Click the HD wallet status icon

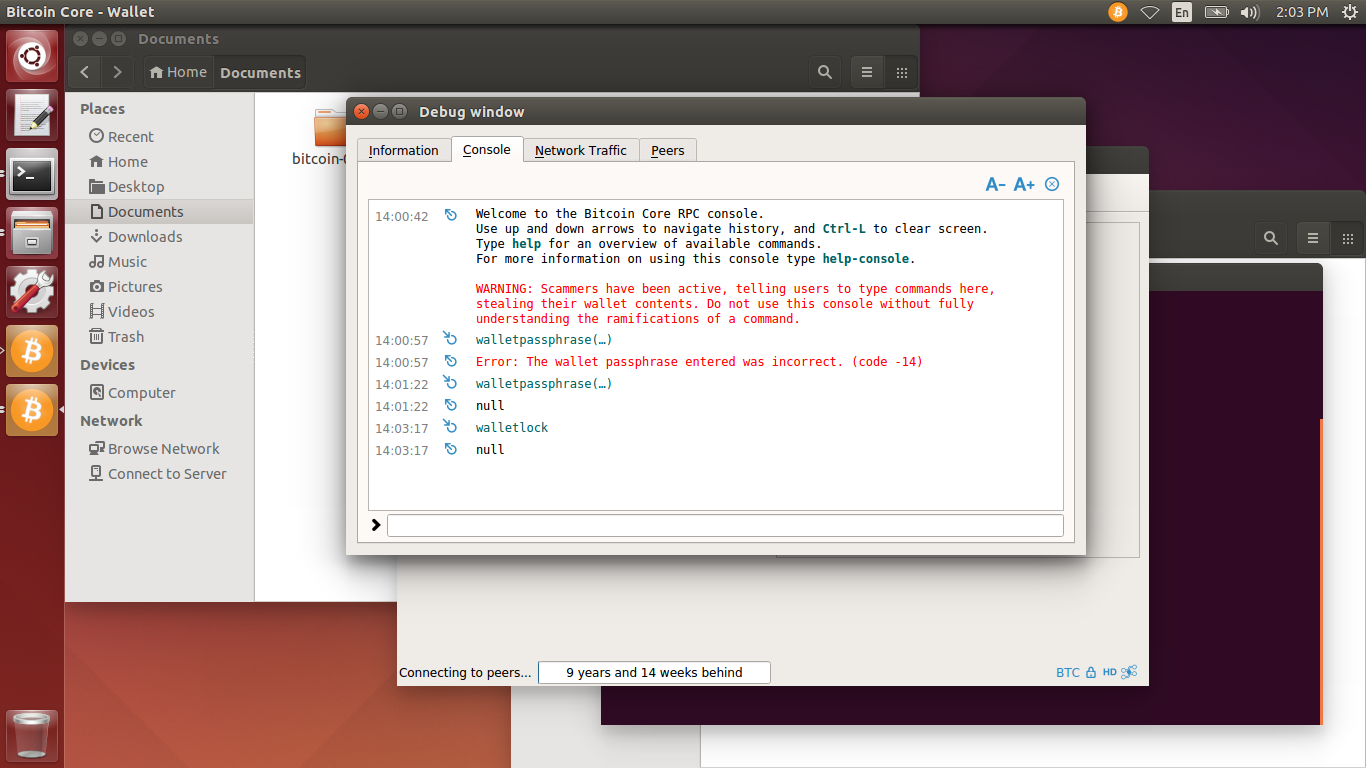coord(1109,673)
